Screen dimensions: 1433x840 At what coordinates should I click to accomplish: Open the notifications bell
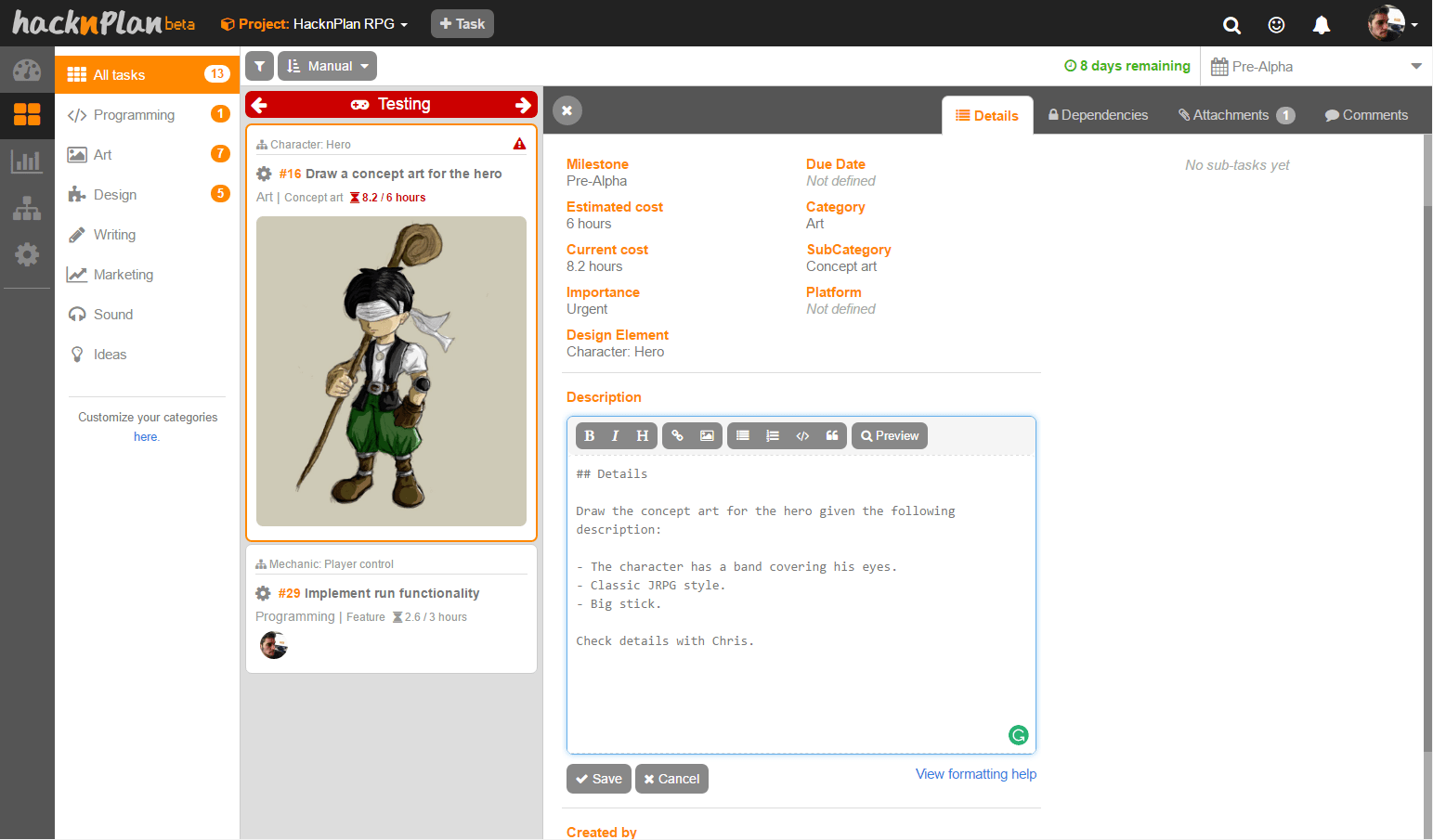click(x=1321, y=25)
